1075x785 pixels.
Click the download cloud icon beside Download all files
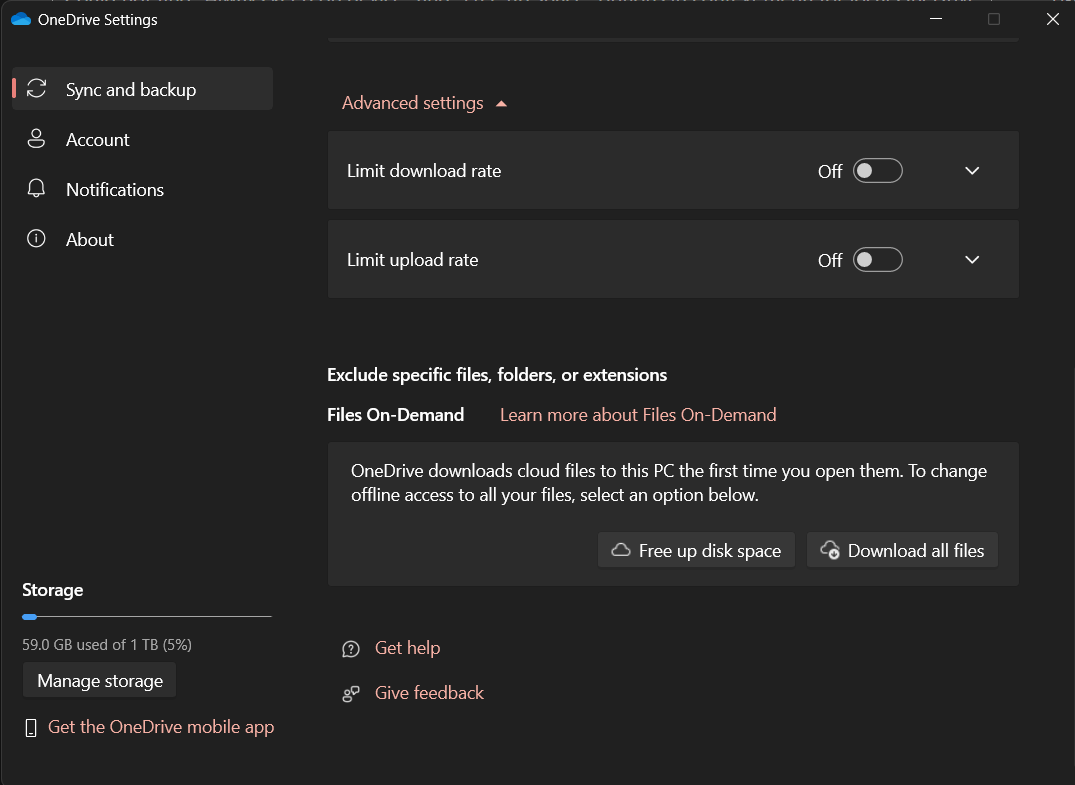829,549
